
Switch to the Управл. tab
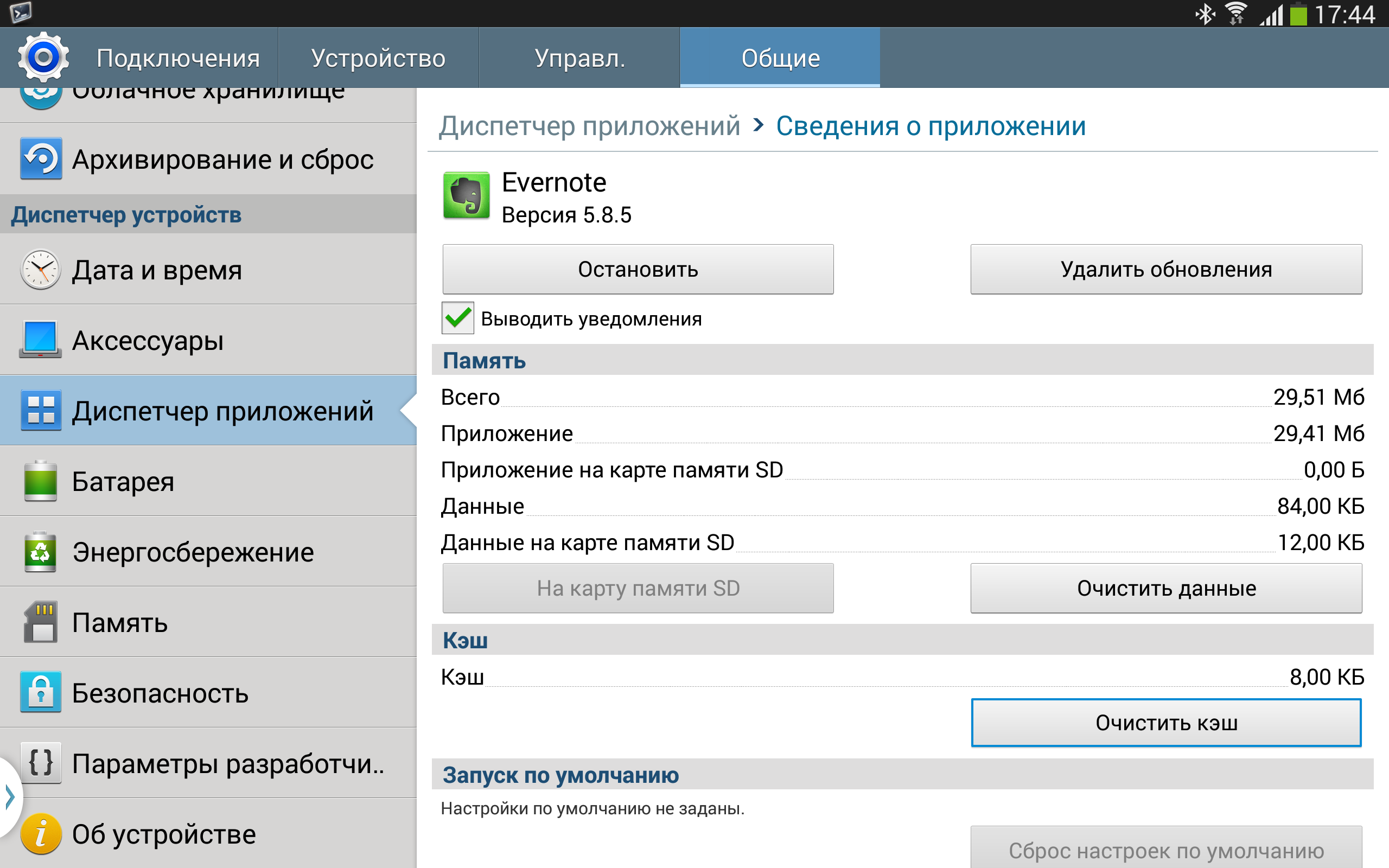click(x=579, y=58)
